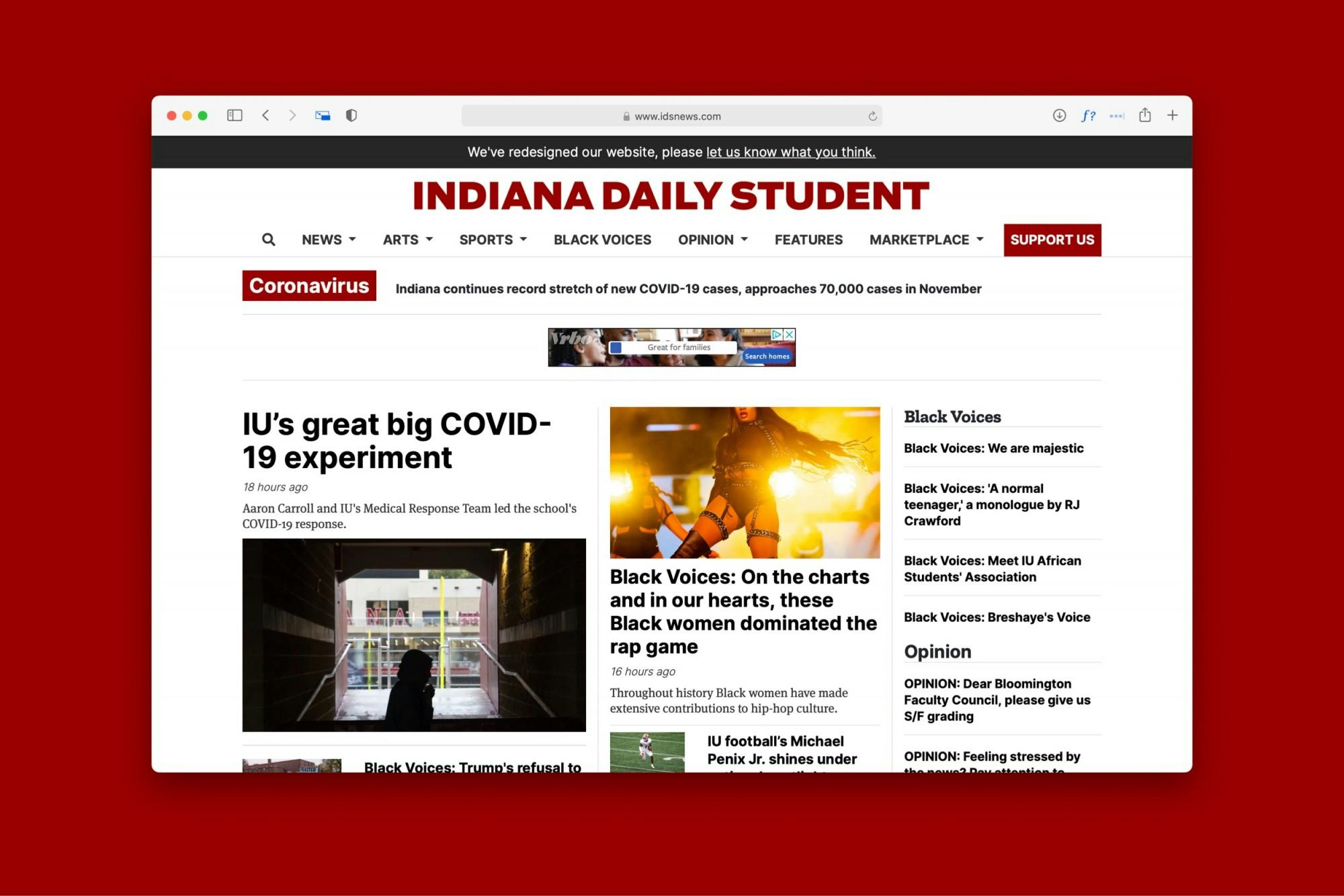This screenshot has height=896, width=1344.
Task: Show downloads with the download icon
Action: click(x=1059, y=116)
